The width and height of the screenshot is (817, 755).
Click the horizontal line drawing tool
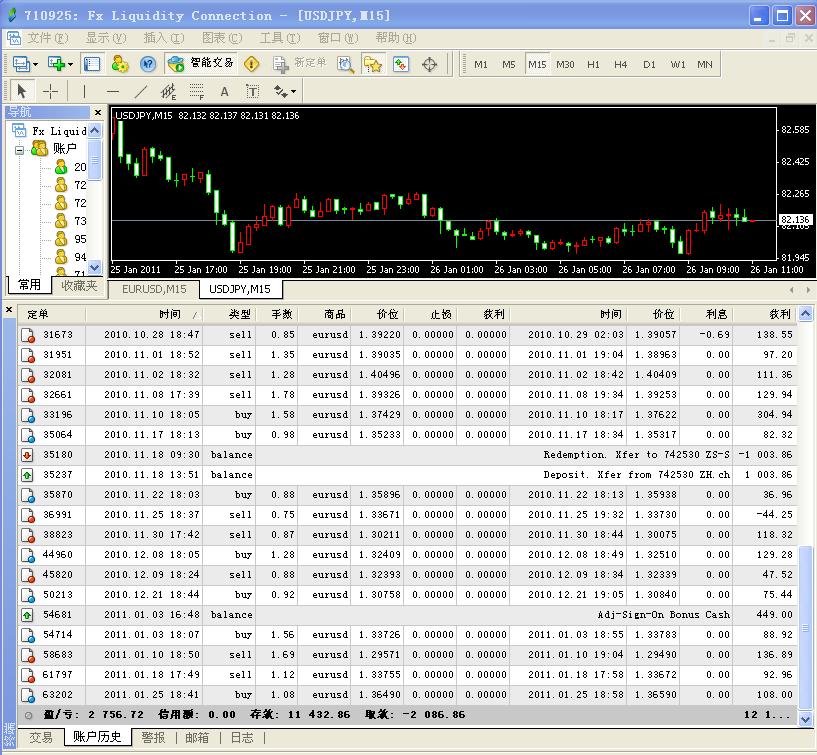(112, 91)
